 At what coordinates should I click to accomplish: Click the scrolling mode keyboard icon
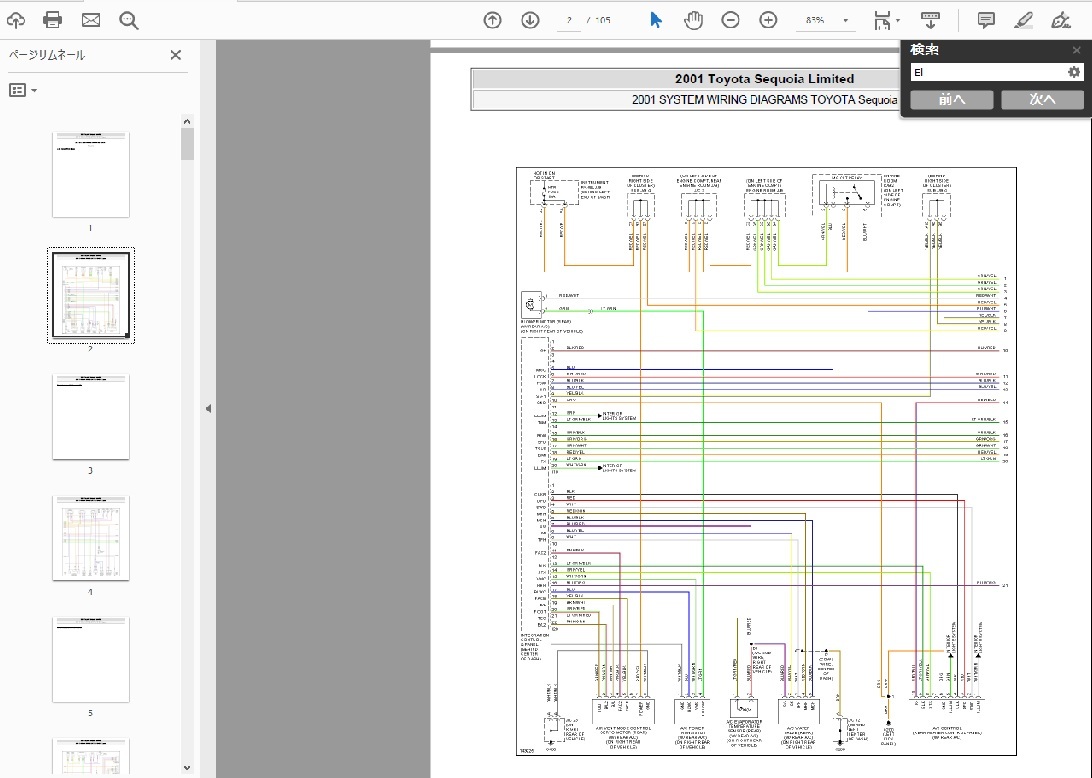tap(930, 20)
